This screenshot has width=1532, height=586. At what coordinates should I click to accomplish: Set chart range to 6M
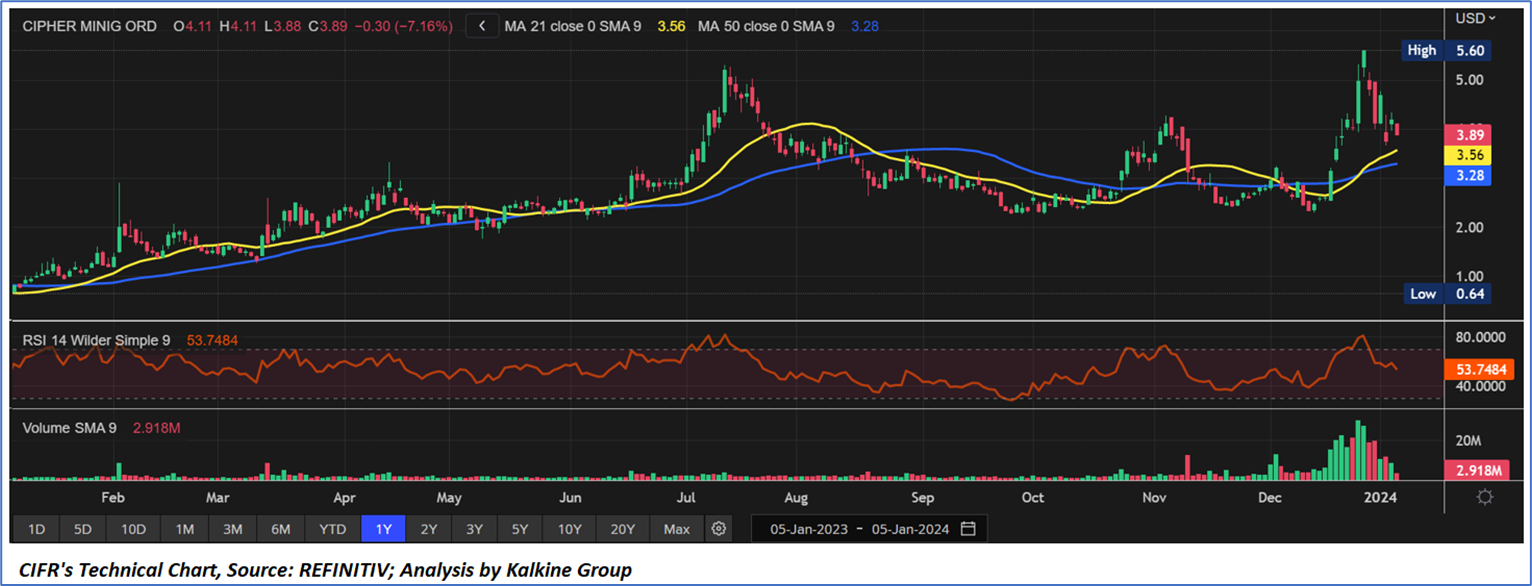(x=281, y=528)
